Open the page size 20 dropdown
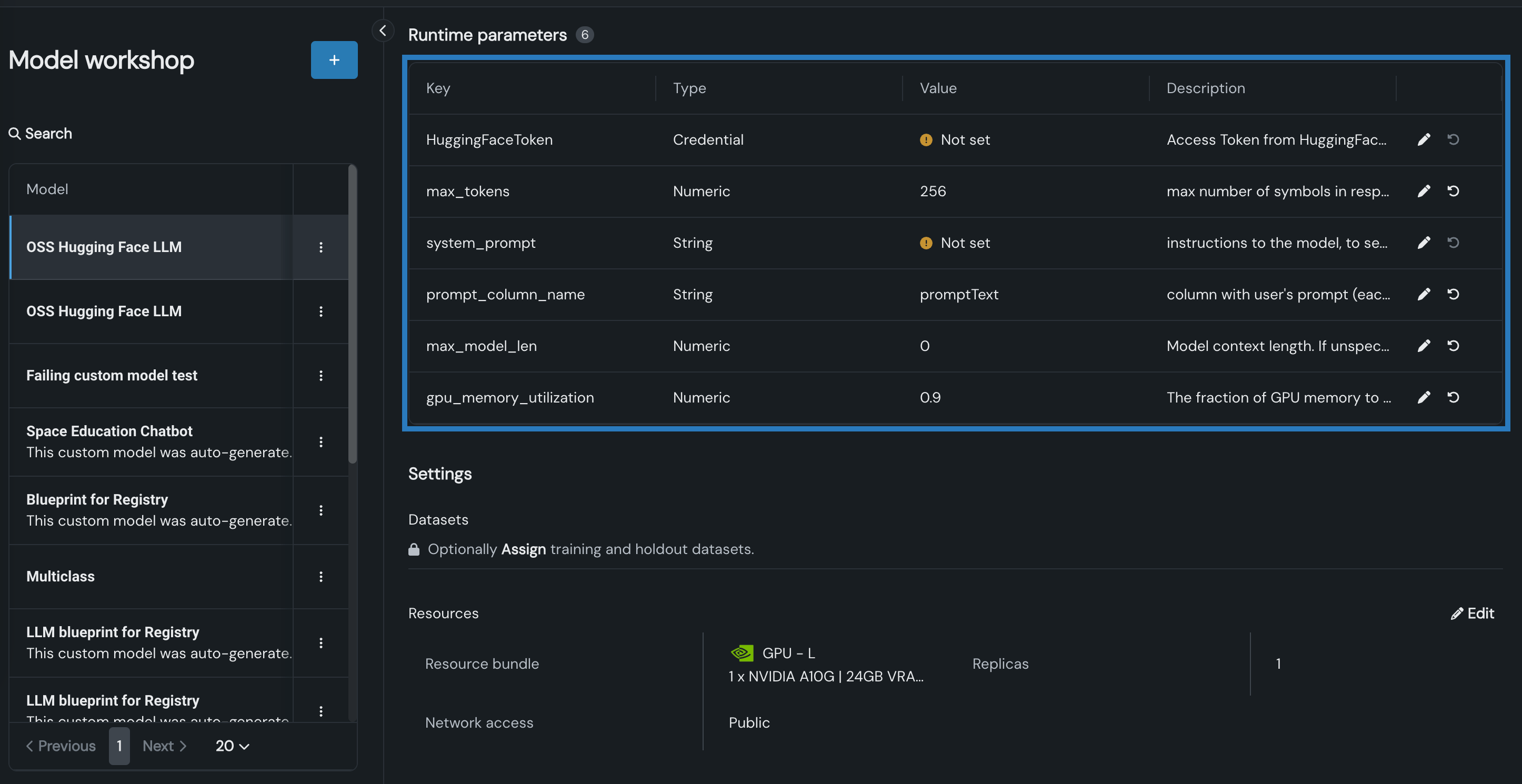 pos(232,746)
